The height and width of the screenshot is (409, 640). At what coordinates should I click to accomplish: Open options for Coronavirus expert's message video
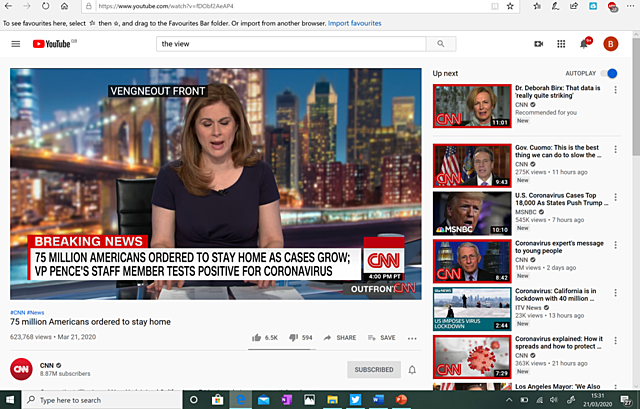coord(616,245)
